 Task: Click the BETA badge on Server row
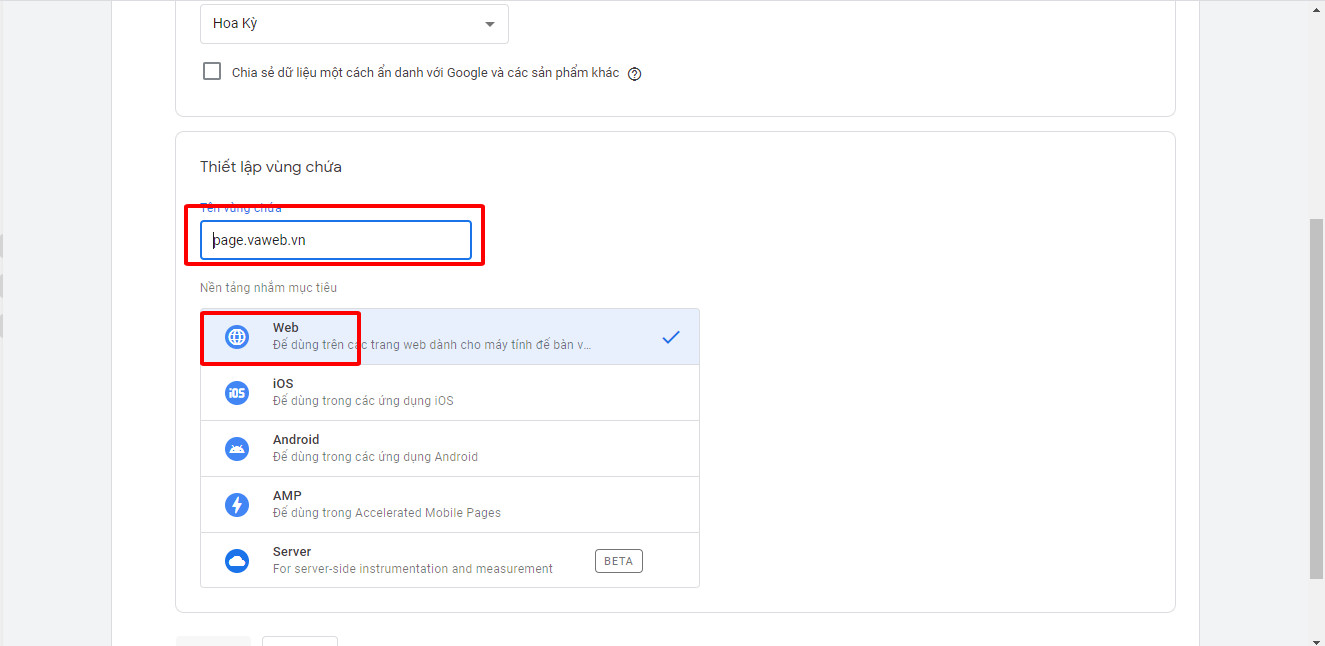point(618,561)
